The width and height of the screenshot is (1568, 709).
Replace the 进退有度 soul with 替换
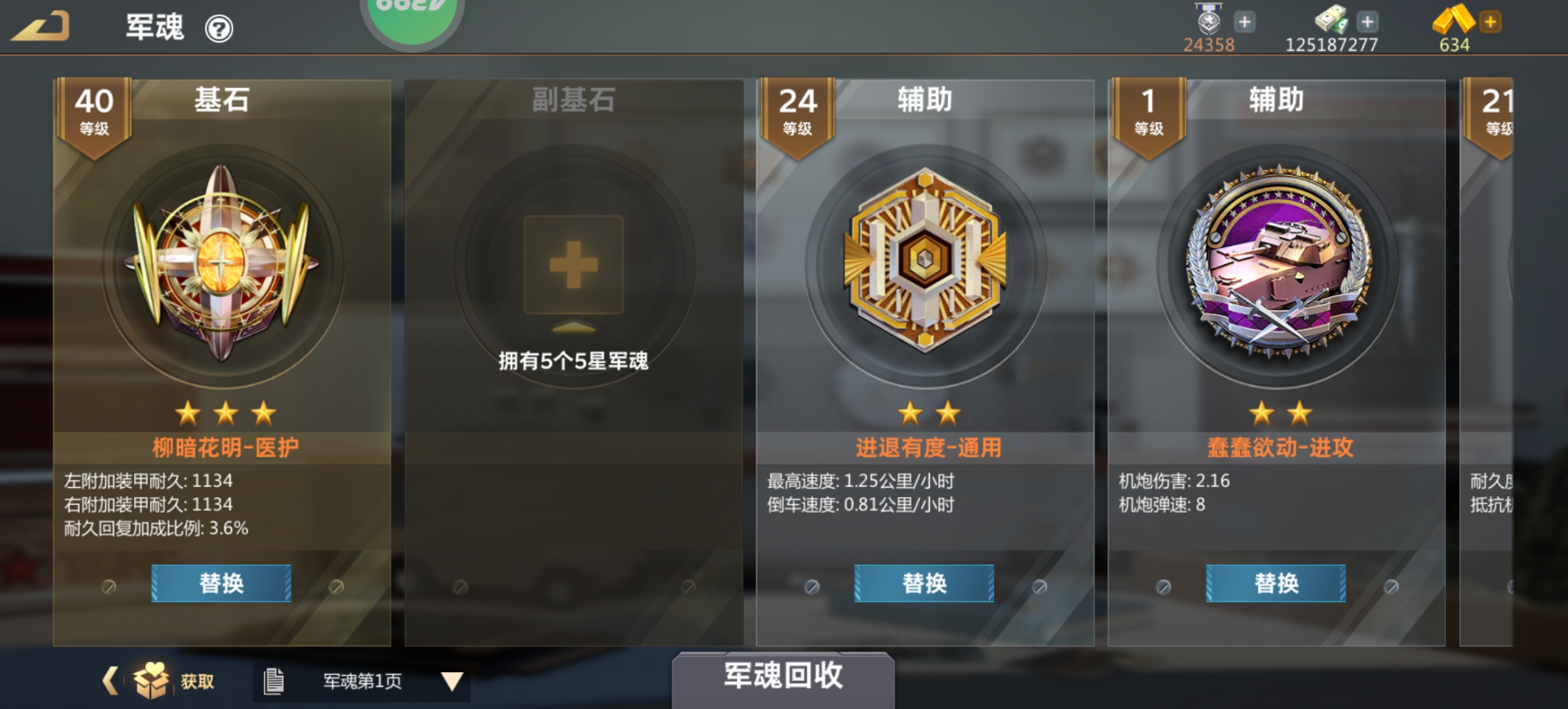(x=925, y=583)
